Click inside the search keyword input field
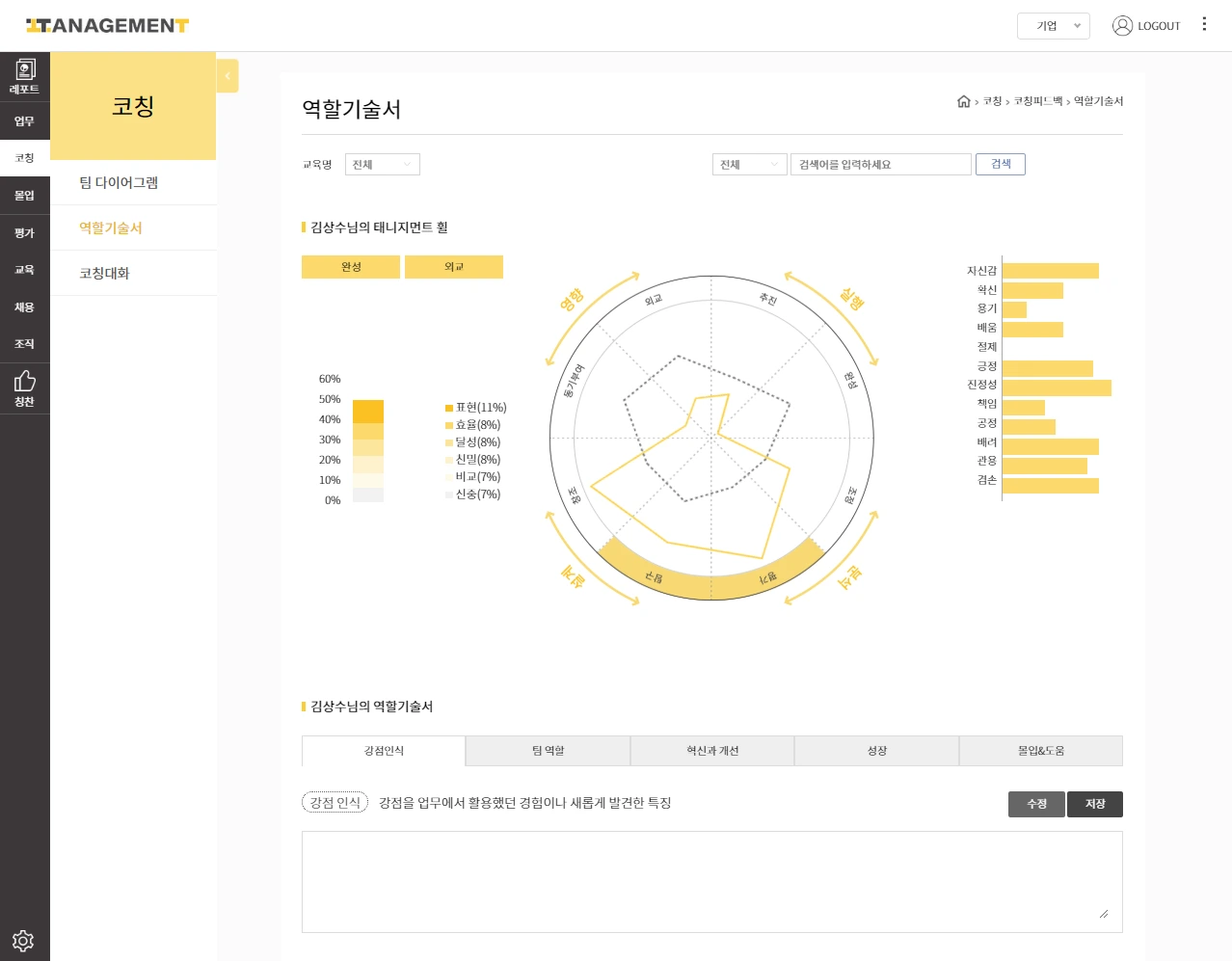Image resolution: width=1232 pixels, height=961 pixels. point(880,164)
